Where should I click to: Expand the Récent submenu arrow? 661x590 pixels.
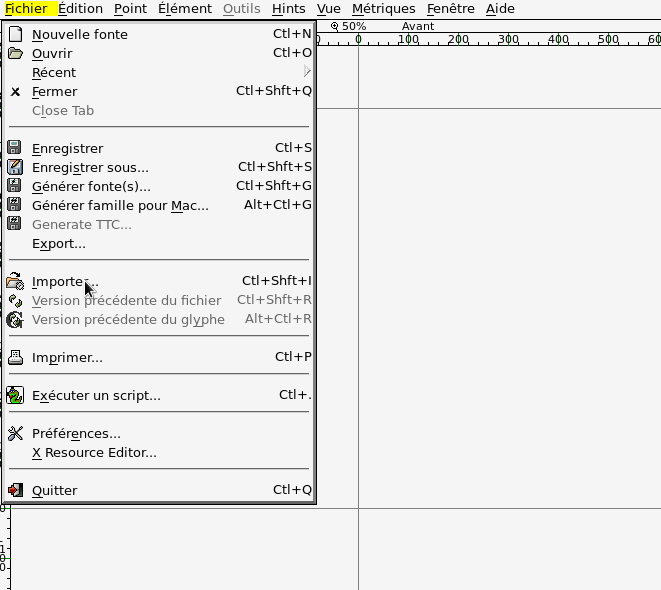click(307, 72)
